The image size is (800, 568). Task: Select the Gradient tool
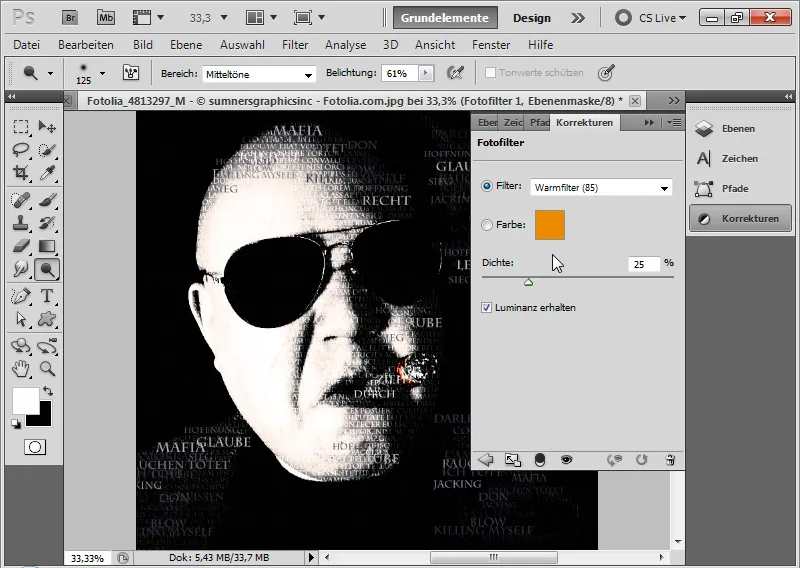(47, 246)
